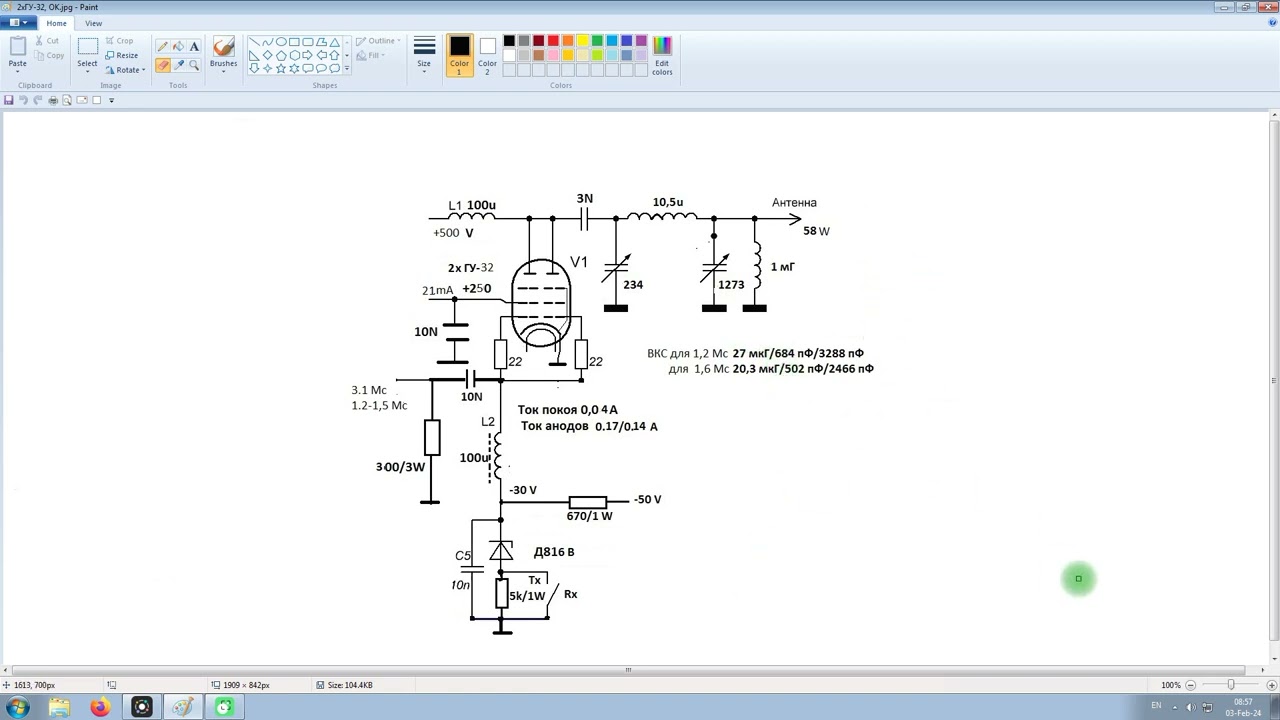Activate Color 1 foreground selector
The image size is (1280, 720).
click(x=459, y=55)
